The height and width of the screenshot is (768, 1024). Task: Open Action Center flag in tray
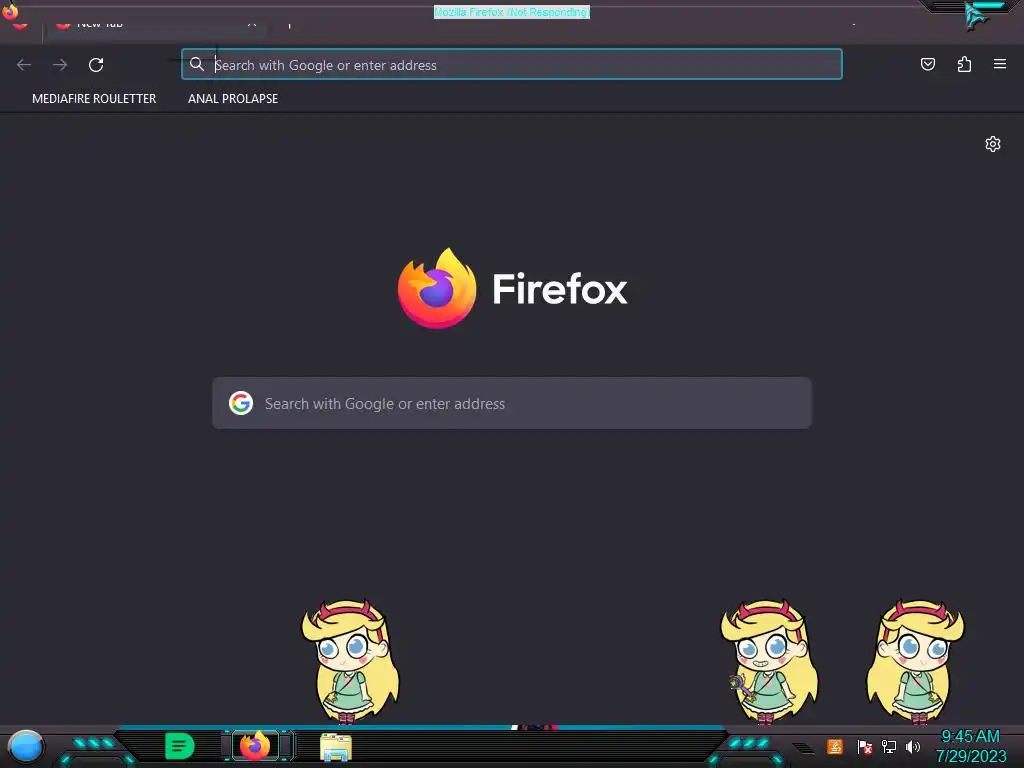pos(864,746)
